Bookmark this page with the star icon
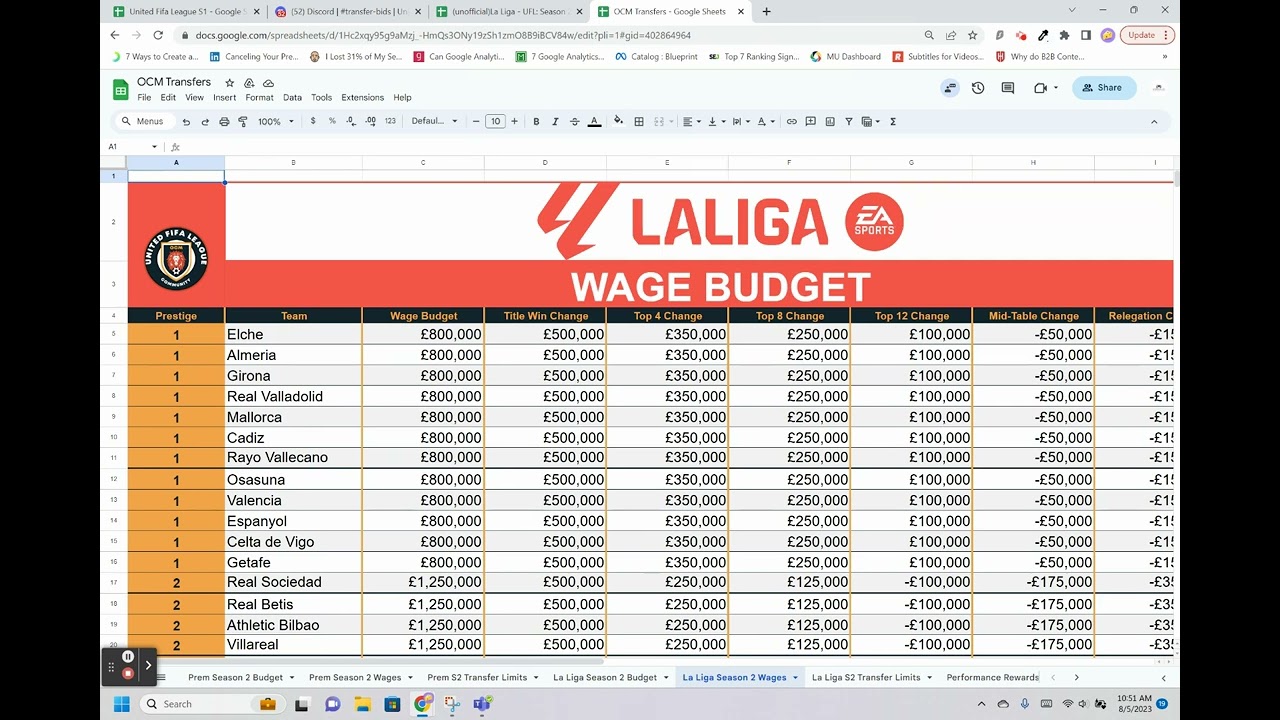The height and width of the screenshot is (720, 1280). point(972,35)
